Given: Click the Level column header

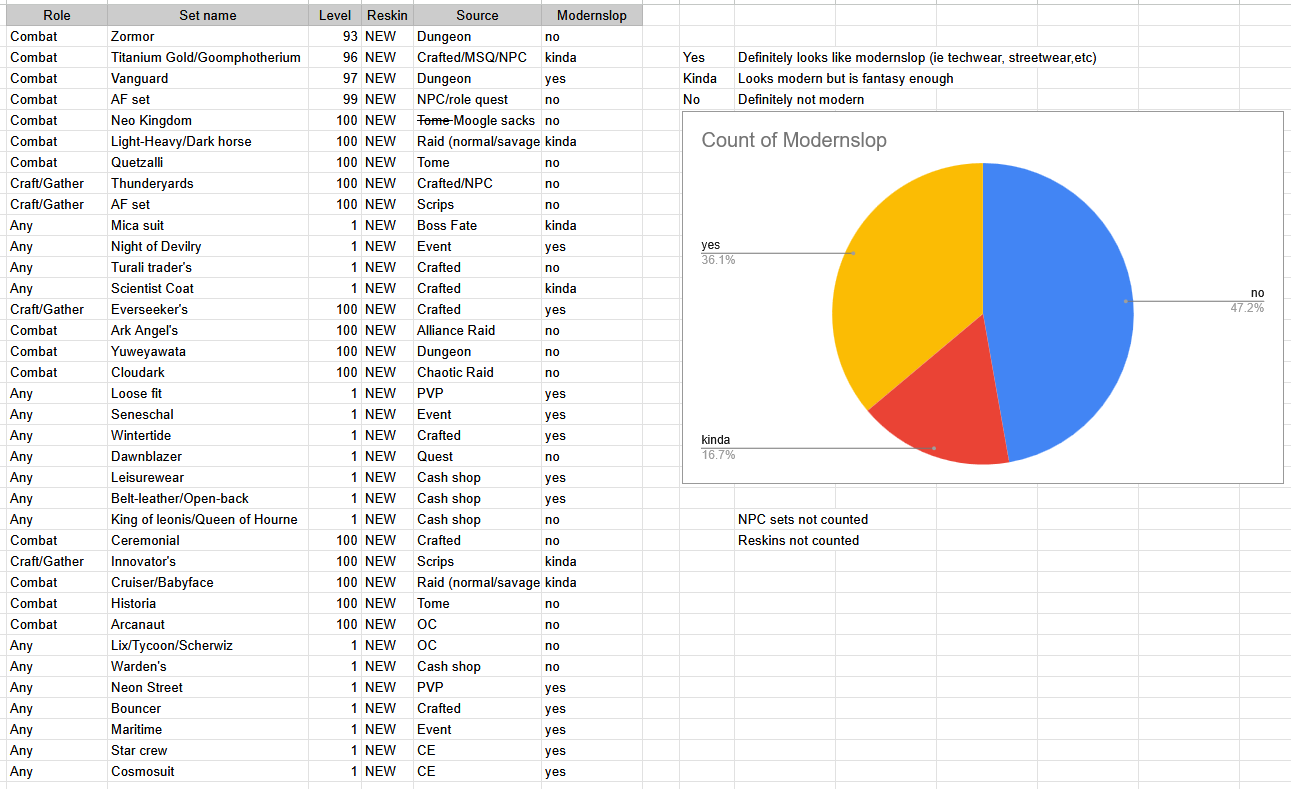Looking at the screenshot, I should coord(335,15).
